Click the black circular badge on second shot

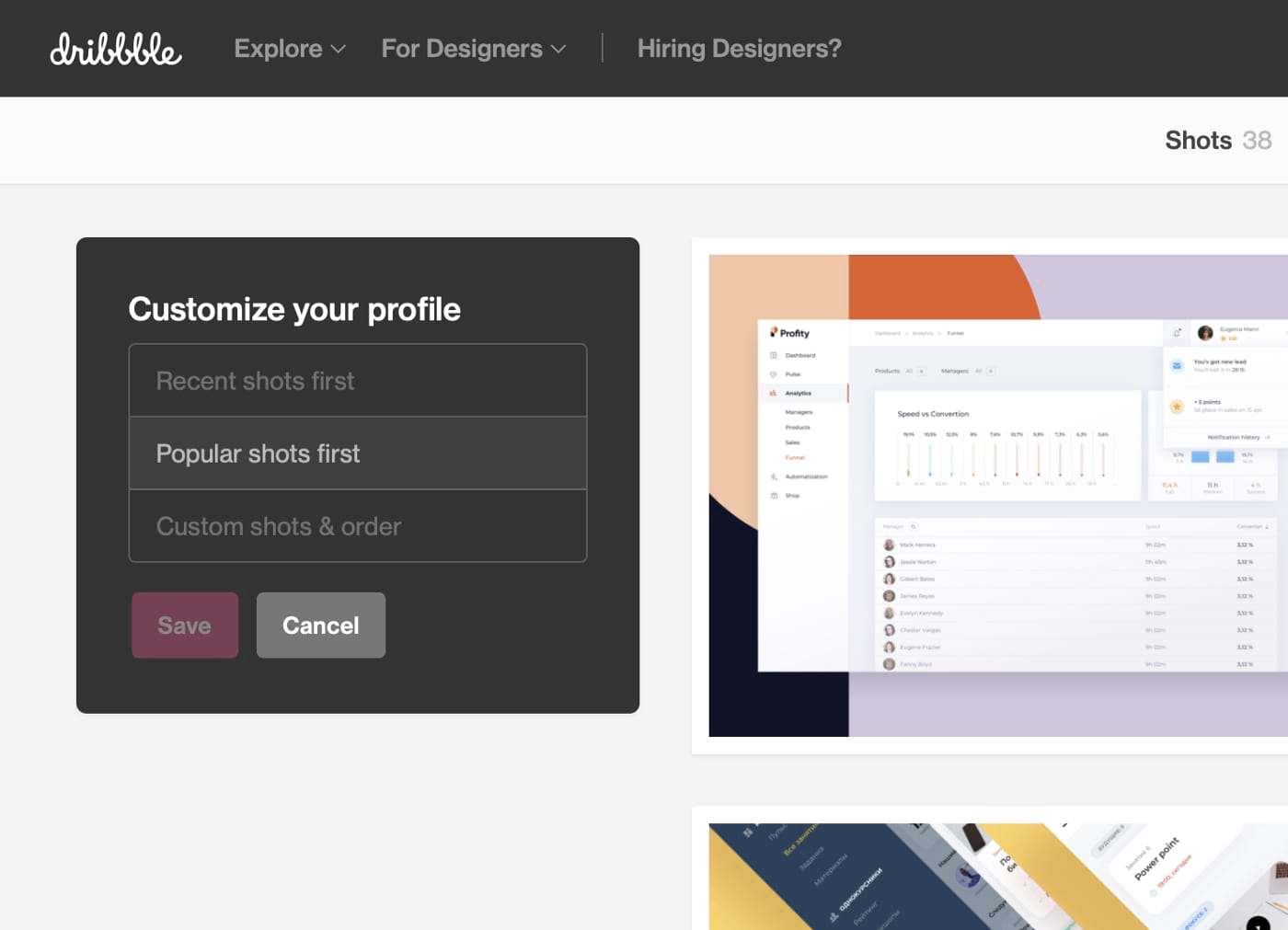click(1258, 923)
